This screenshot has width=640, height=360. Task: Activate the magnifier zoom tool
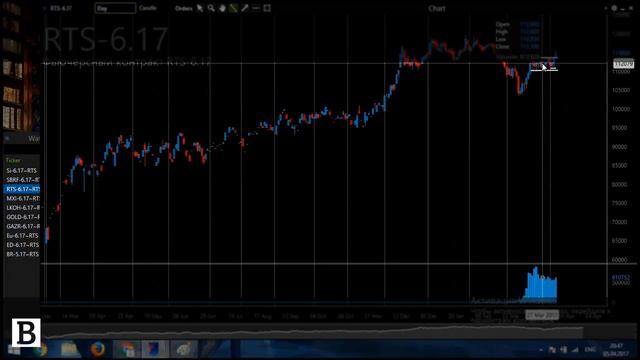click(x=211, y=8)
